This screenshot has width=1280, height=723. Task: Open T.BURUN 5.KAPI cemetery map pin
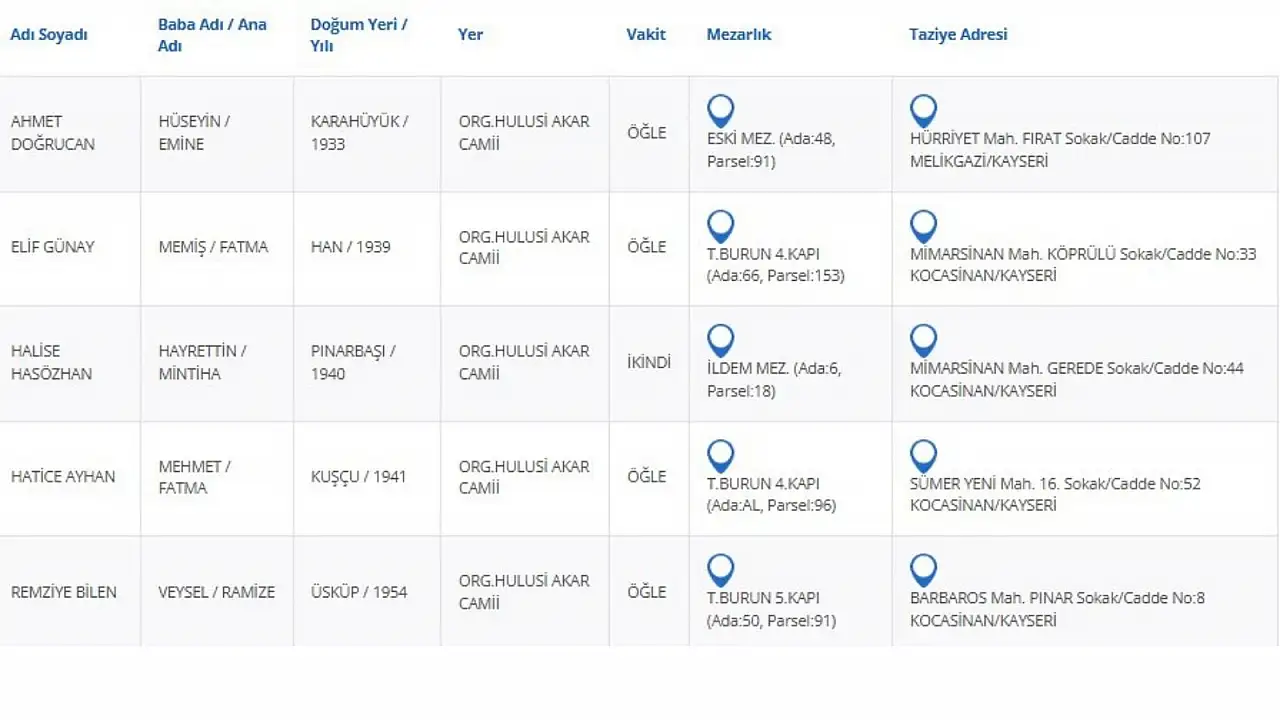tap(720, 571)
